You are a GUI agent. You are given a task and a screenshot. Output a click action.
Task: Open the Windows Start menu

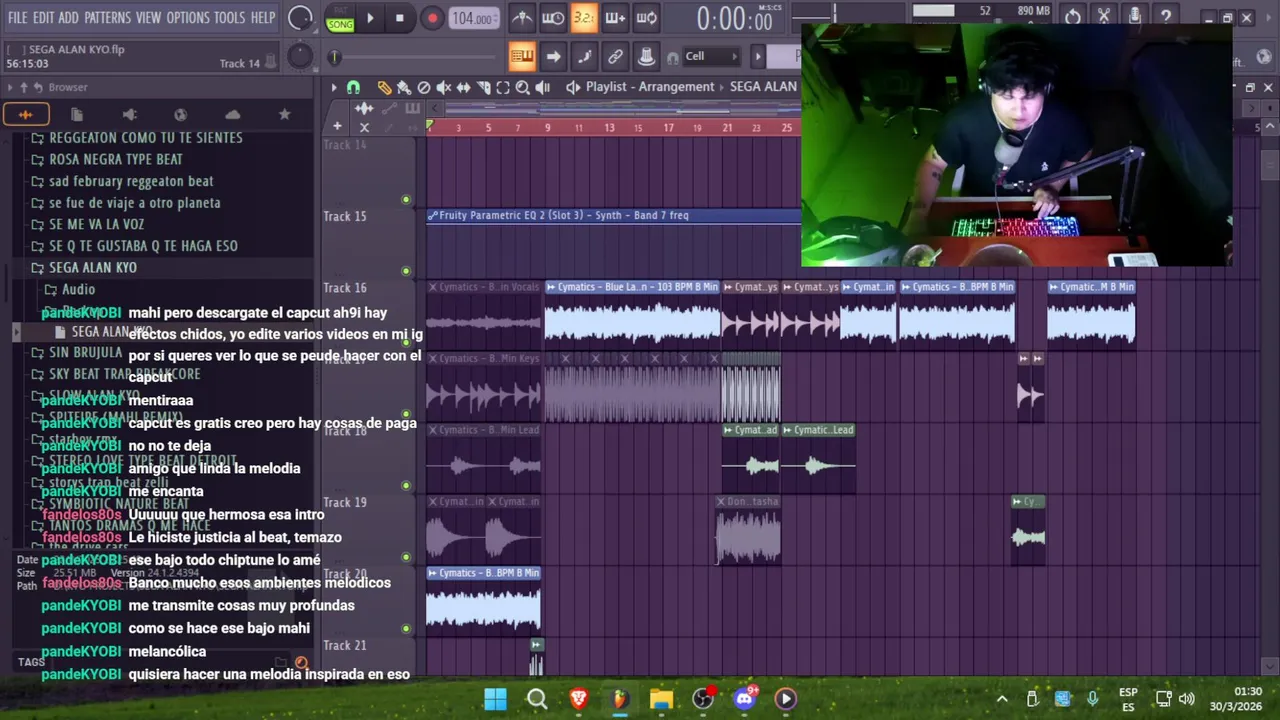pos(495,699)
